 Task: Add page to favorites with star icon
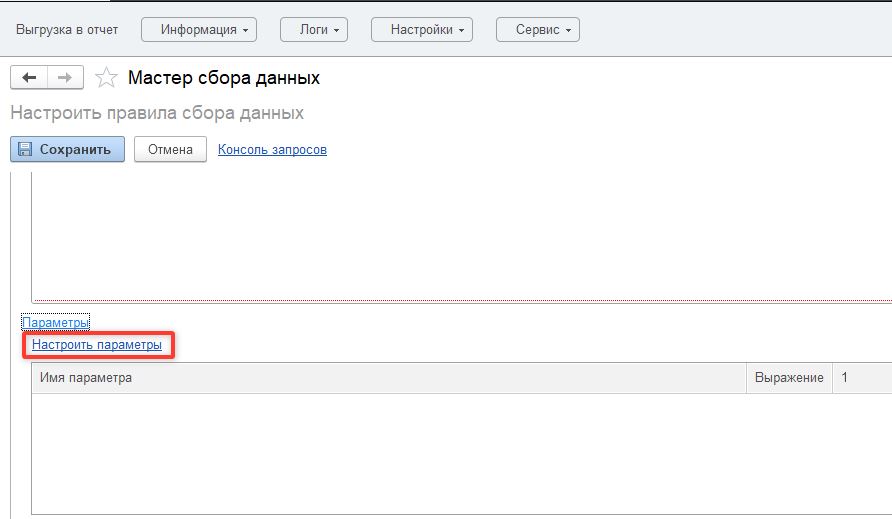(106, 78)
